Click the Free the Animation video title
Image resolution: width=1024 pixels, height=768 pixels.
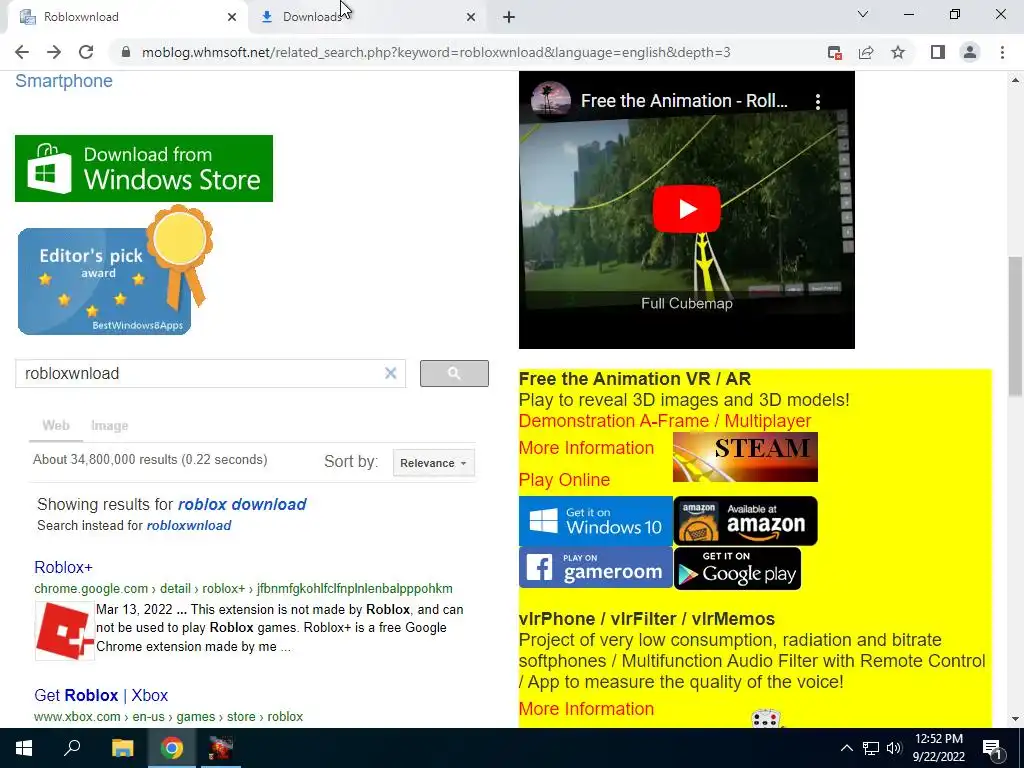tap(684, 101)
